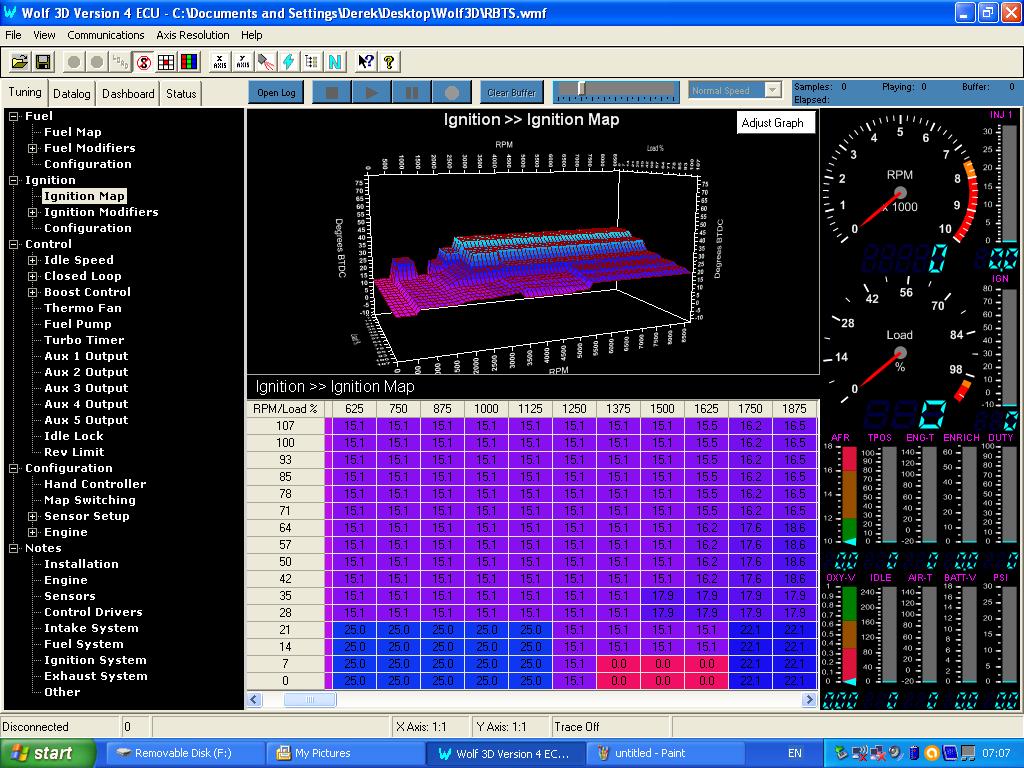Click the grid with red cell icon
This screenshot has width=1024, height=768.
pyautogui.click(x=166, y=62)
